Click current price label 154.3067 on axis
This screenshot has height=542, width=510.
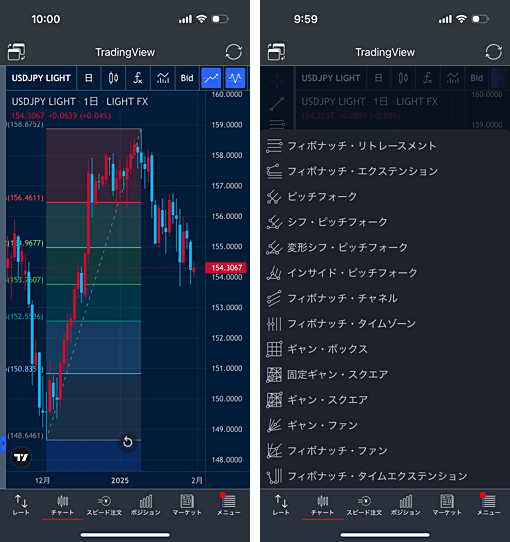(x=226, y=268)
